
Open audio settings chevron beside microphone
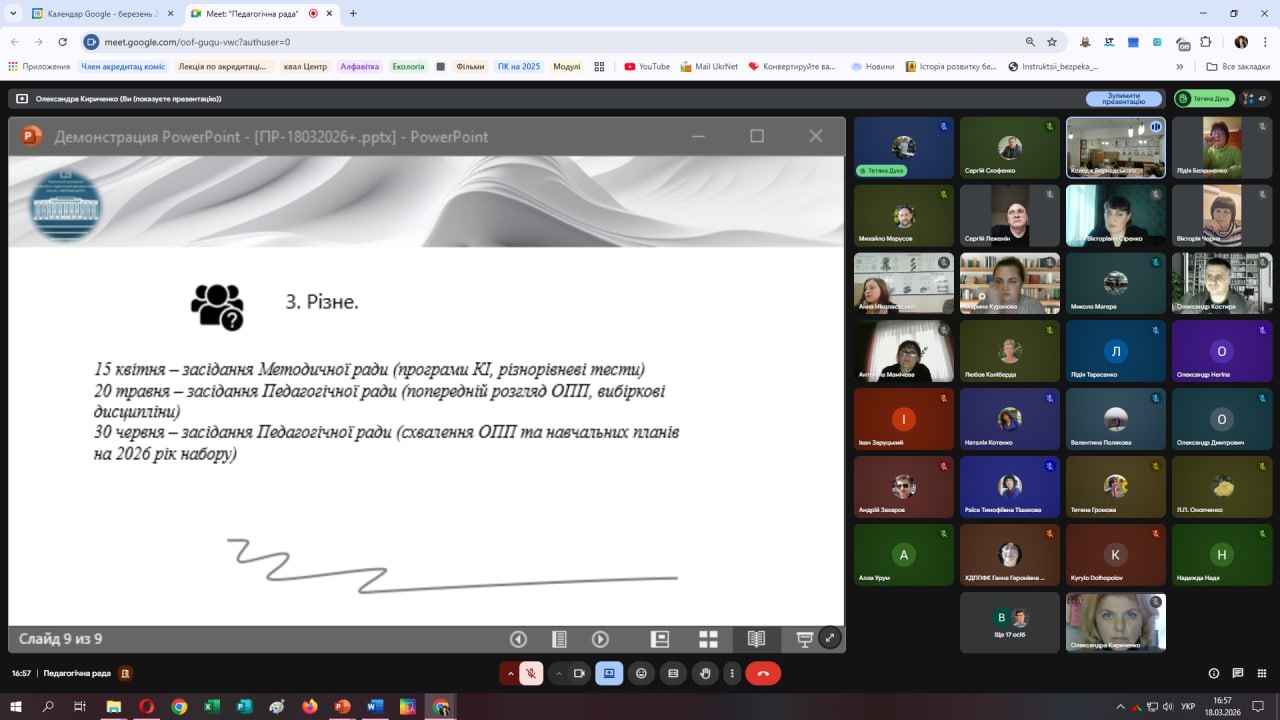click(510, 674)
